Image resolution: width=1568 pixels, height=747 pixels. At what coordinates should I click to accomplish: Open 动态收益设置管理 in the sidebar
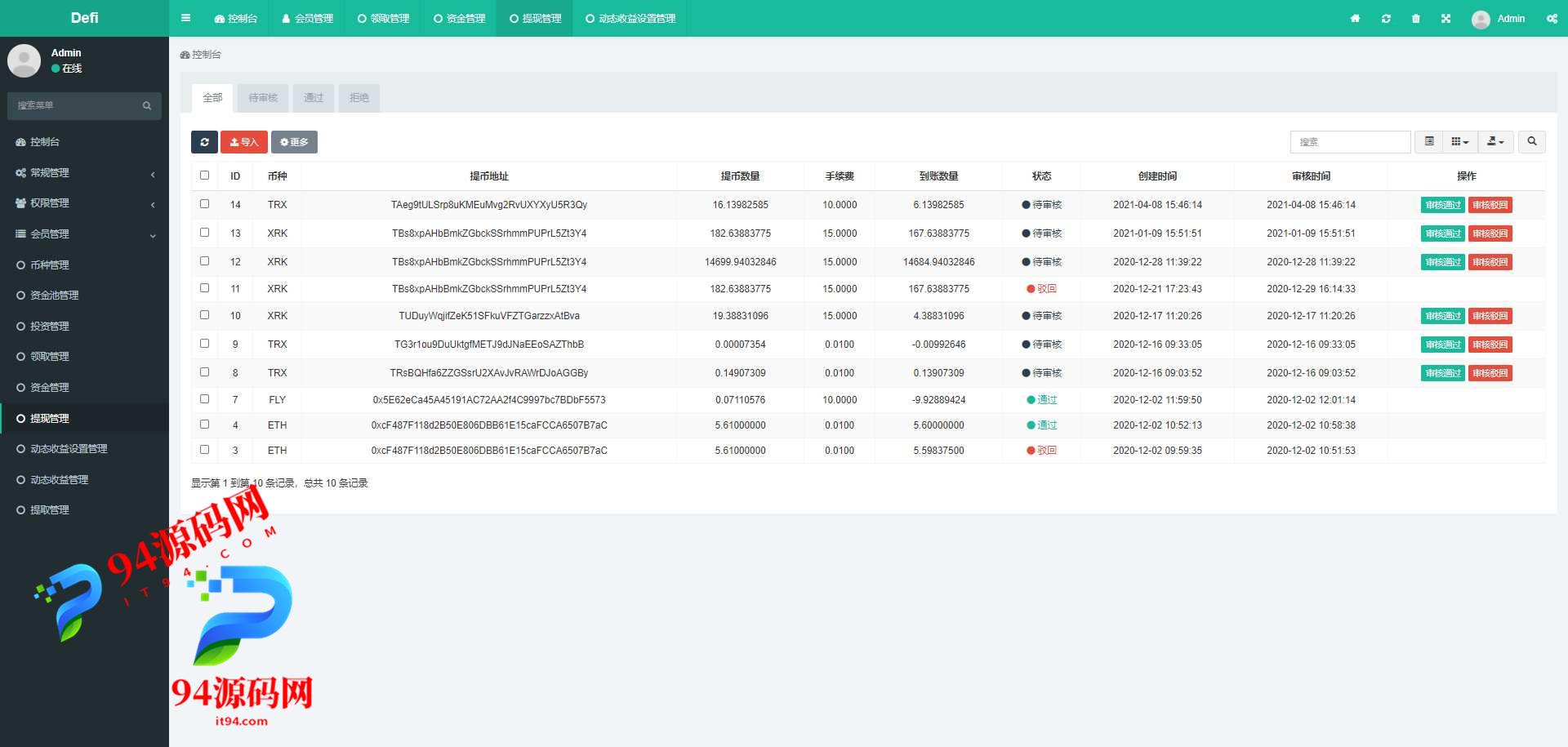pos(84,448)
